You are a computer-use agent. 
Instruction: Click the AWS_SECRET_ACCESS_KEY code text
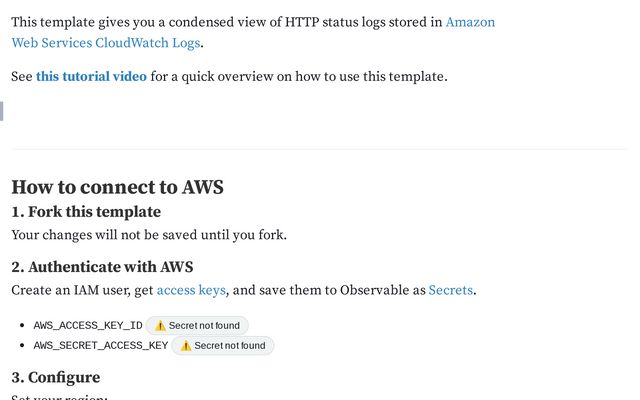click(101, 346)
